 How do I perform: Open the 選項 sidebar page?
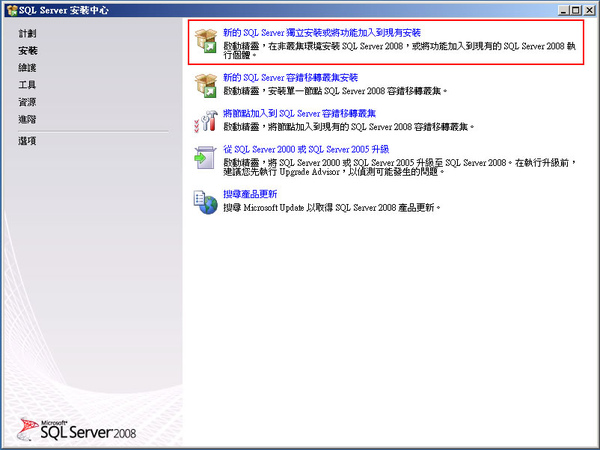click(x=27, y=141)
